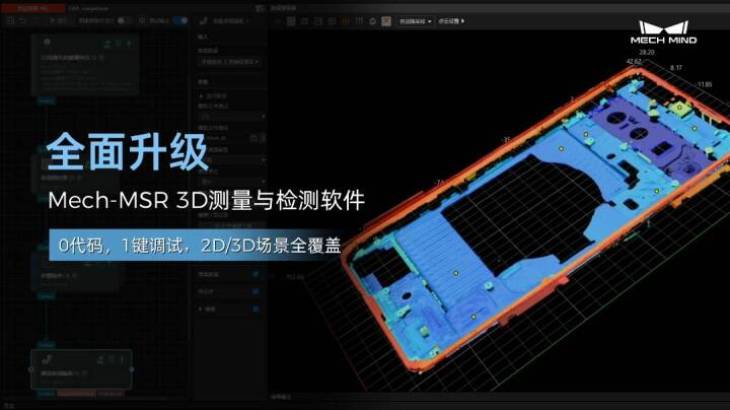Viewport: 730px width, 410px height.
Task: Select the top step node in workflow graph
Action: tap(85, 64)
